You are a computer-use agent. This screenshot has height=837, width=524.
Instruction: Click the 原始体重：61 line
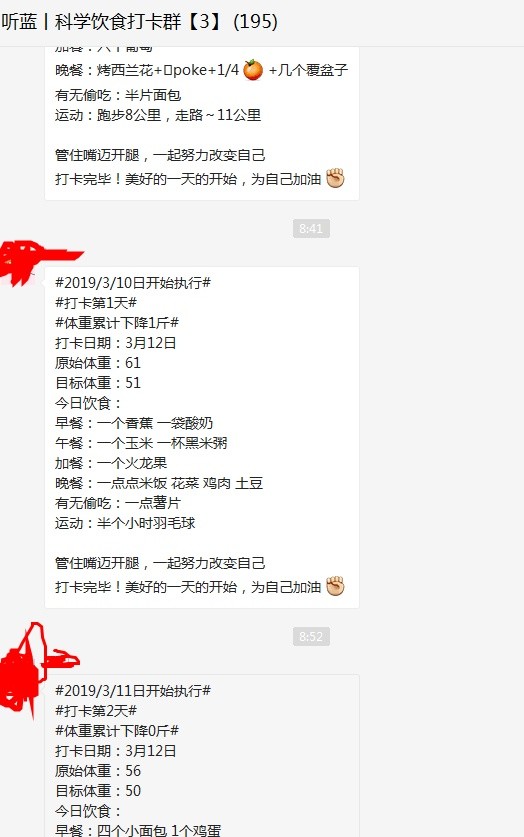98,362
